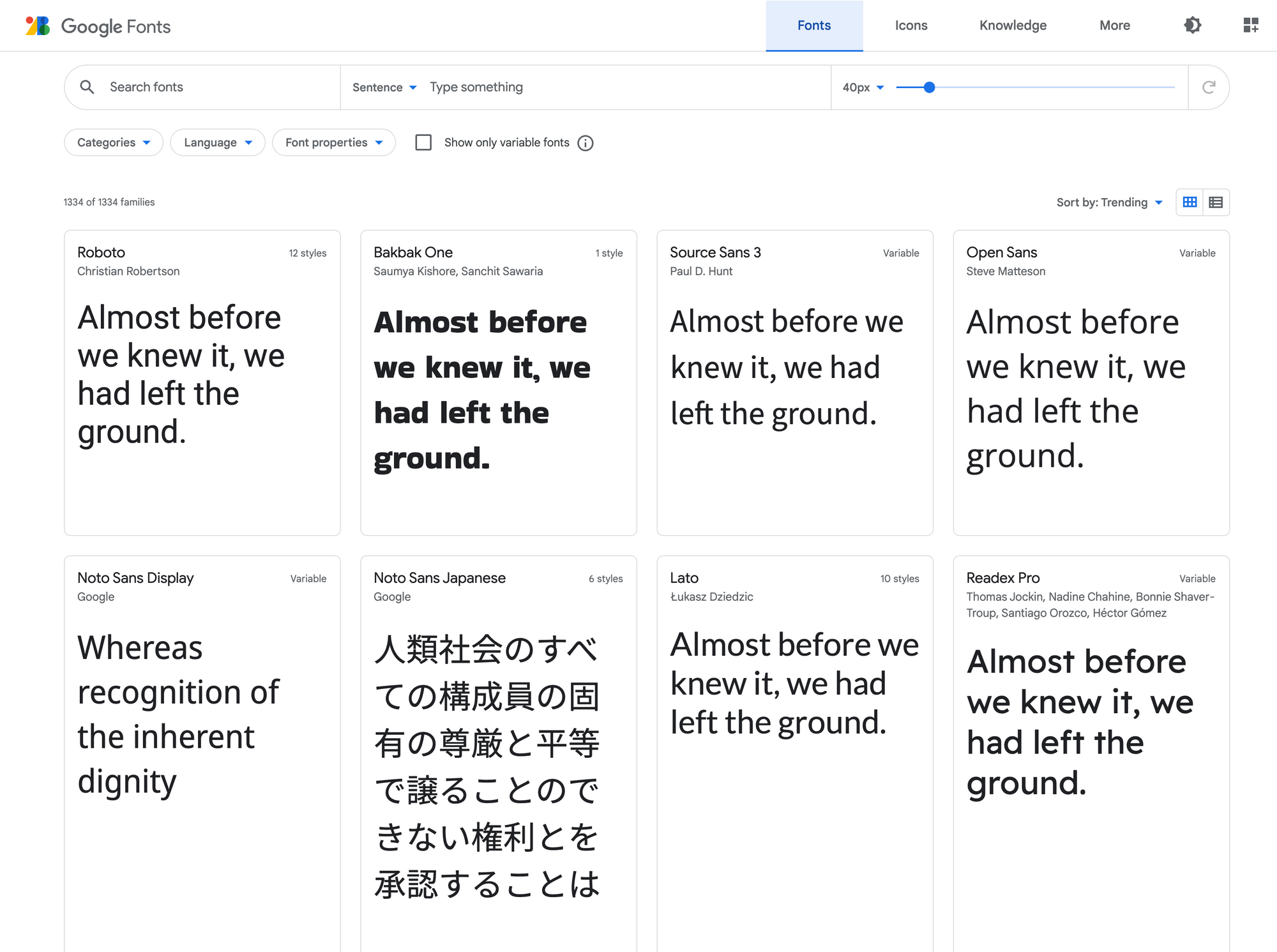Click the Search fonts input field

(200, 87)
